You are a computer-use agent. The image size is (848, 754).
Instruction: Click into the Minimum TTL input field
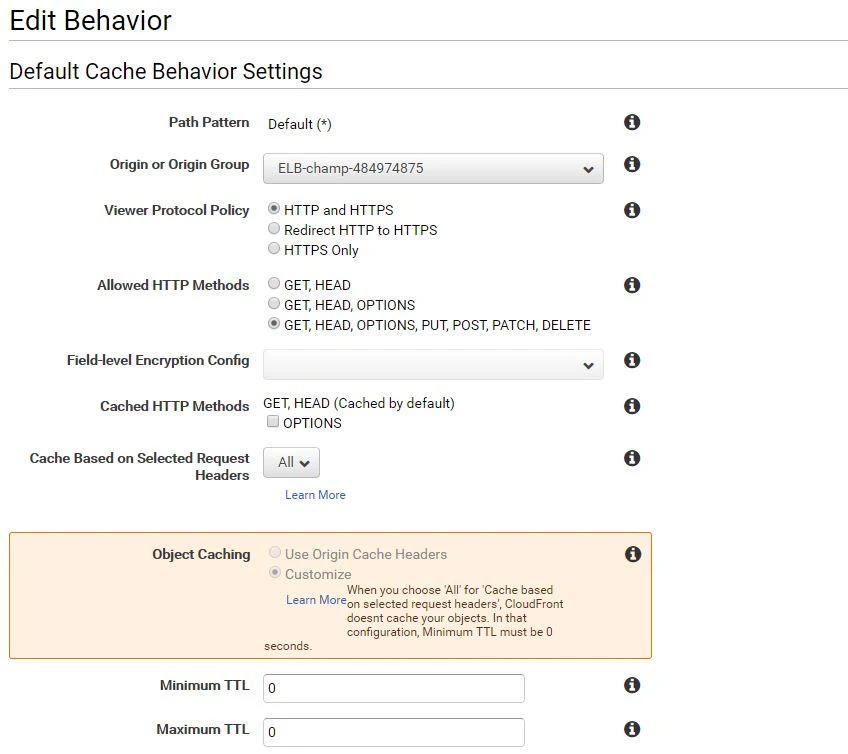394,689
